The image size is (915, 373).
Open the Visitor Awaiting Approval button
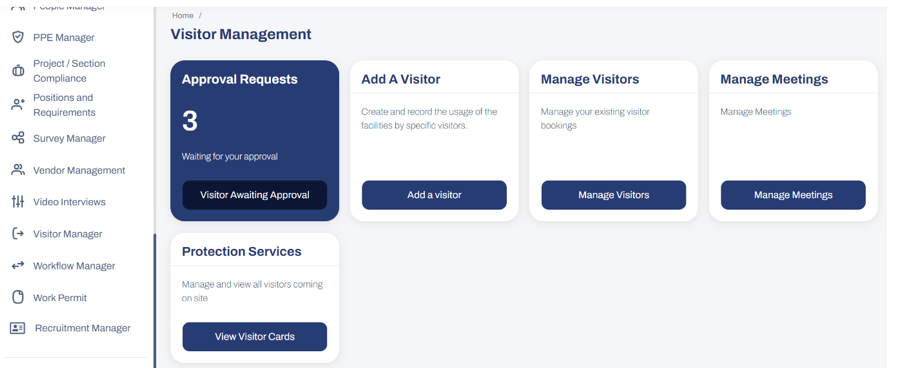254,195
